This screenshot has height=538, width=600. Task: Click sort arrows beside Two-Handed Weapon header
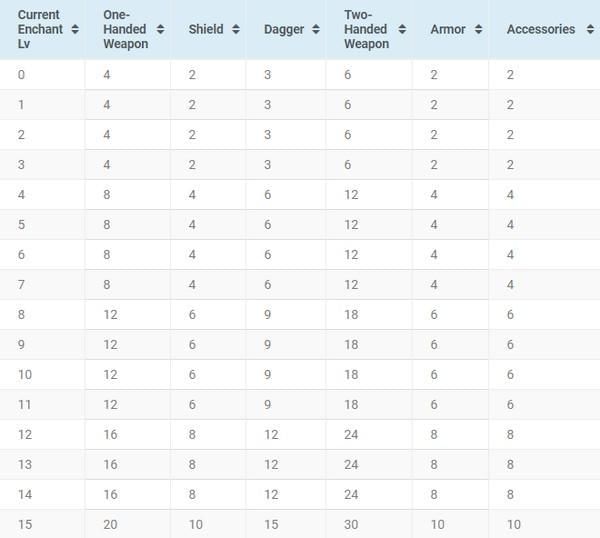pyautogui.click(x=401, y=30)
